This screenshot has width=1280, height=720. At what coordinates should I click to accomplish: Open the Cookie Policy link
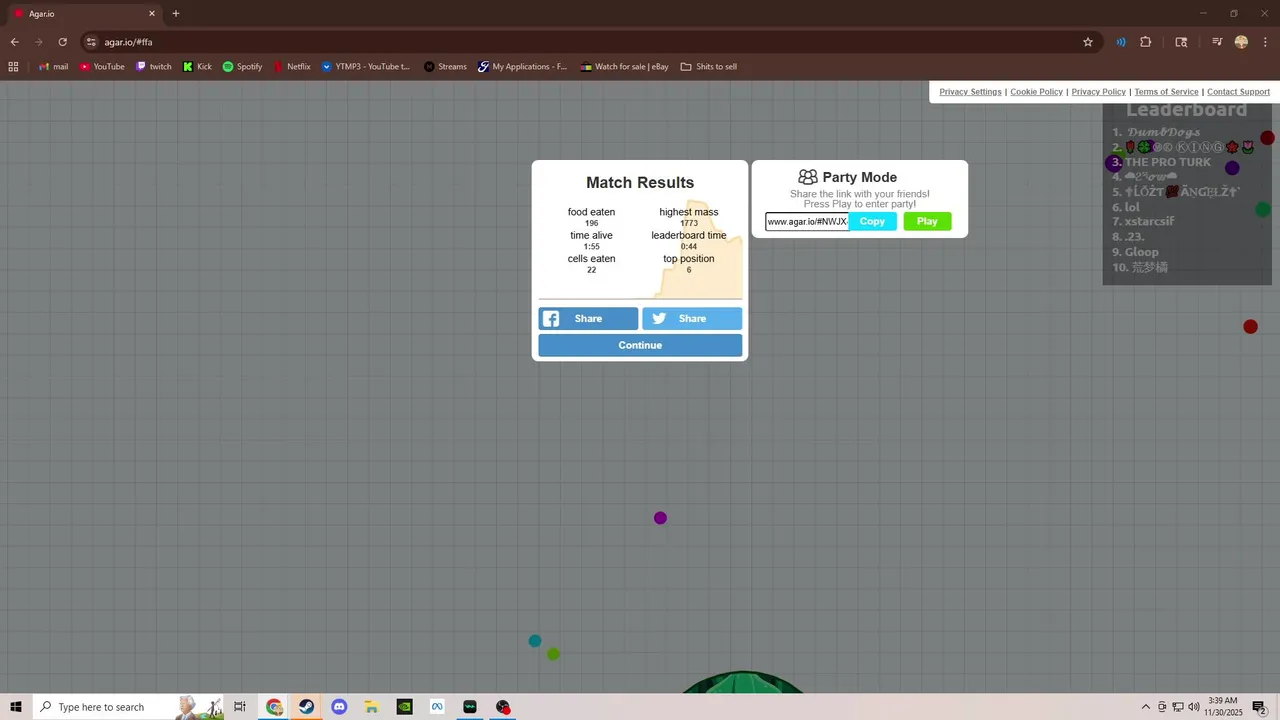click(1036, 92)
